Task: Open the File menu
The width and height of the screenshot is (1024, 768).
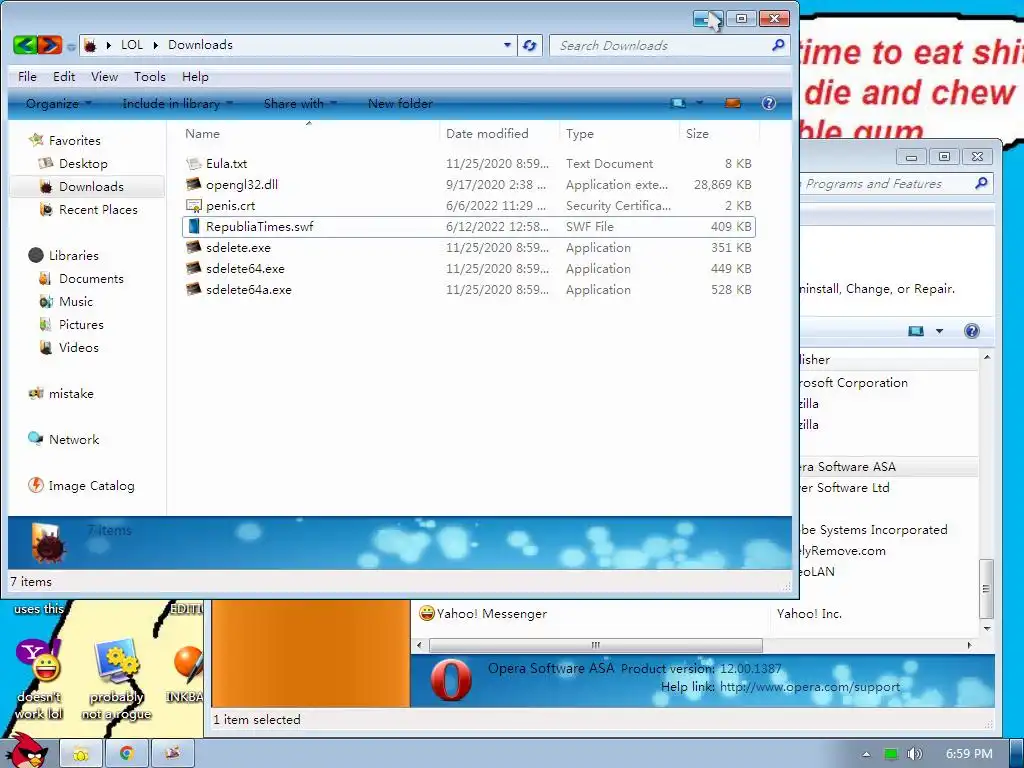Action: coord(27,77)
